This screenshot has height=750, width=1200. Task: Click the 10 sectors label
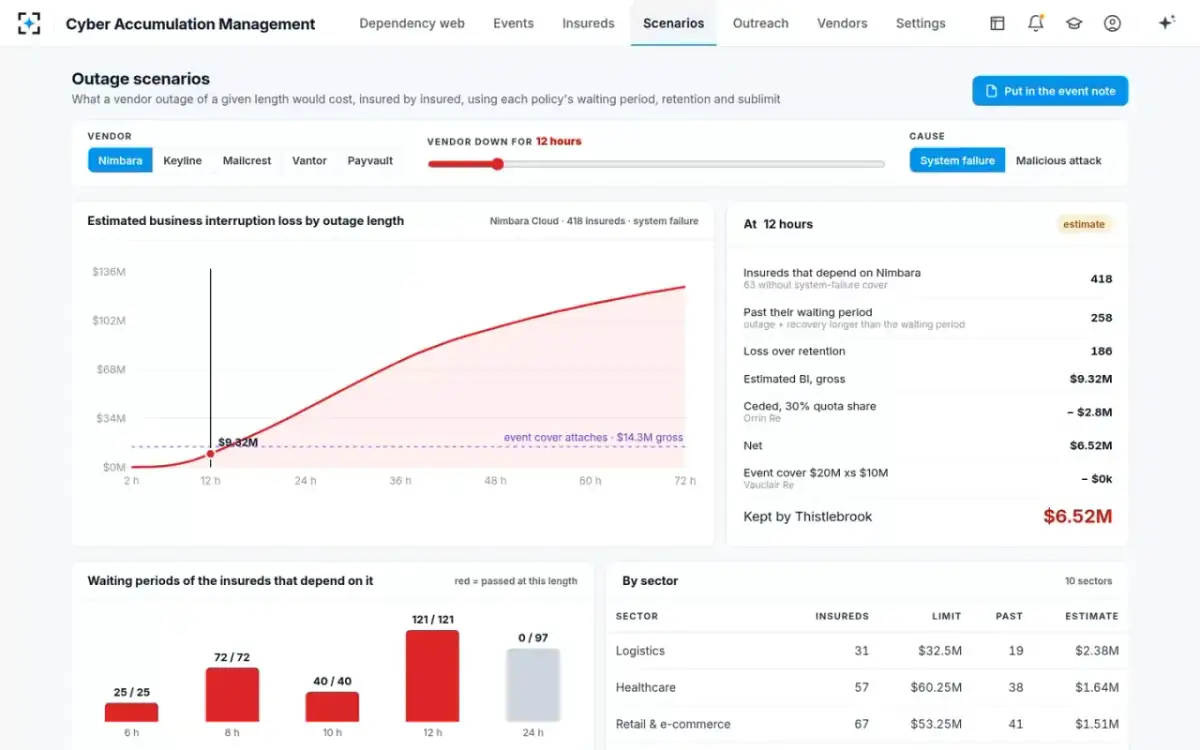[x=1088, y=581]
